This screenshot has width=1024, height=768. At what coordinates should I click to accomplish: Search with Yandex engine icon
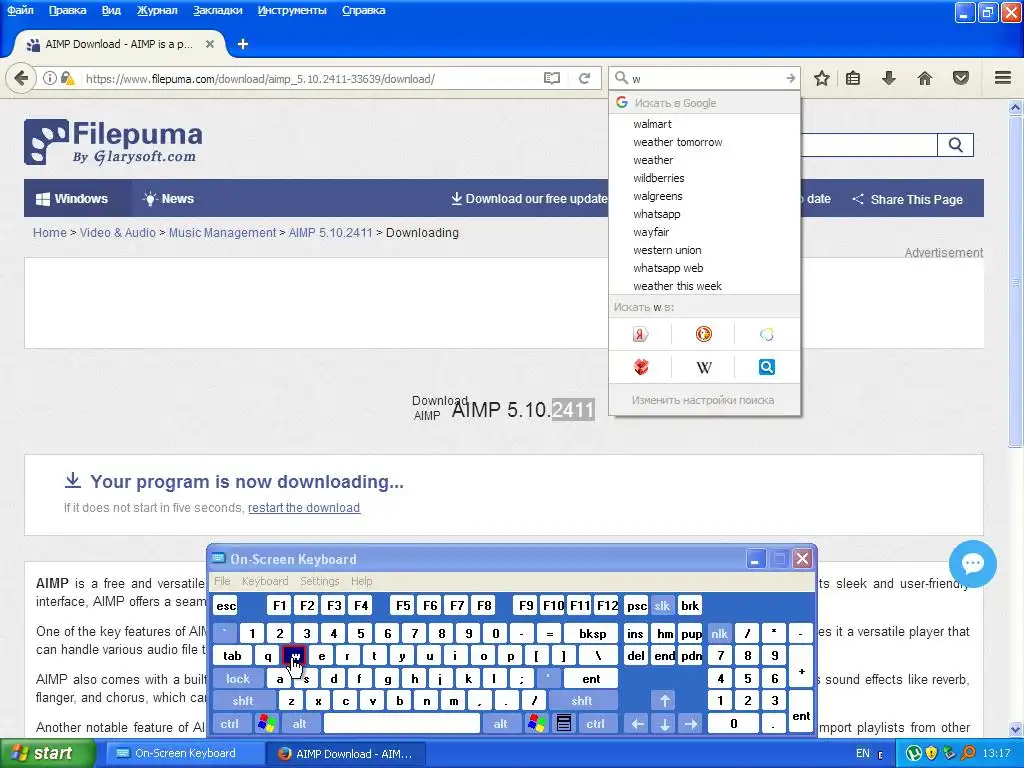[641, 334]
